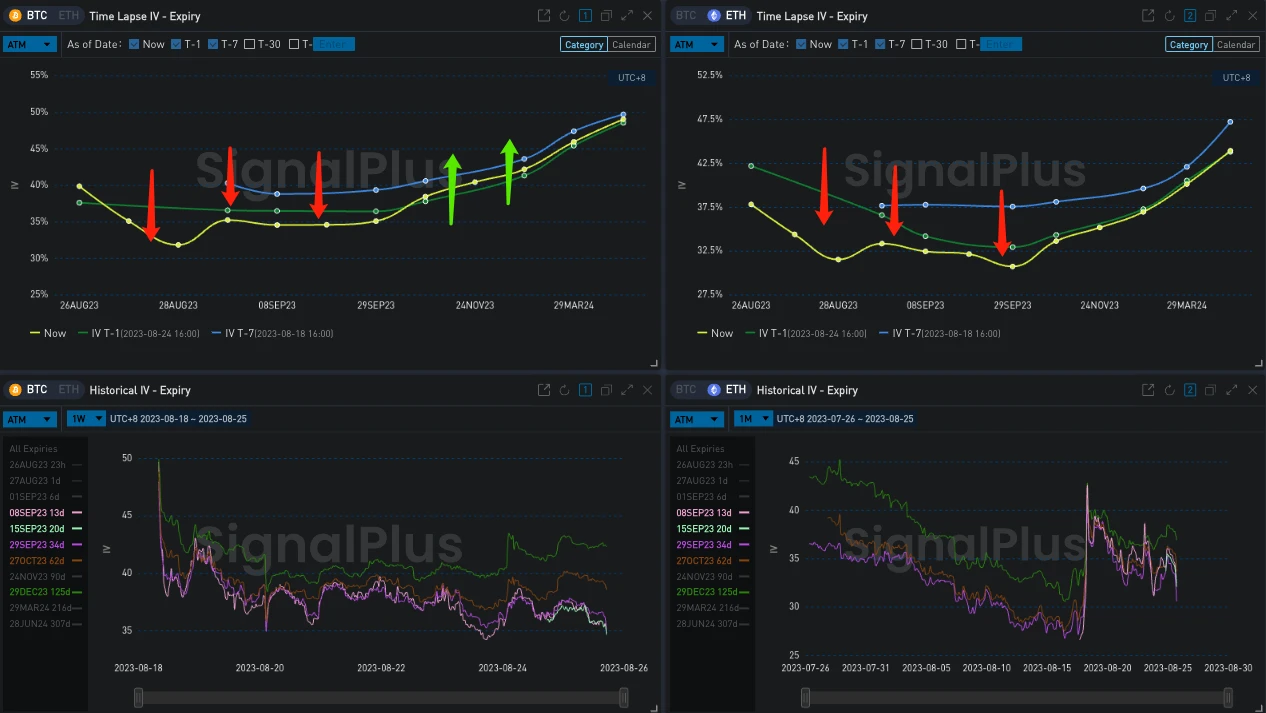Uncheck the T-1 checkbox in BTC Time Lapse panel
Viewport: 1266px width, 713px height.
[x=176, y=44]
